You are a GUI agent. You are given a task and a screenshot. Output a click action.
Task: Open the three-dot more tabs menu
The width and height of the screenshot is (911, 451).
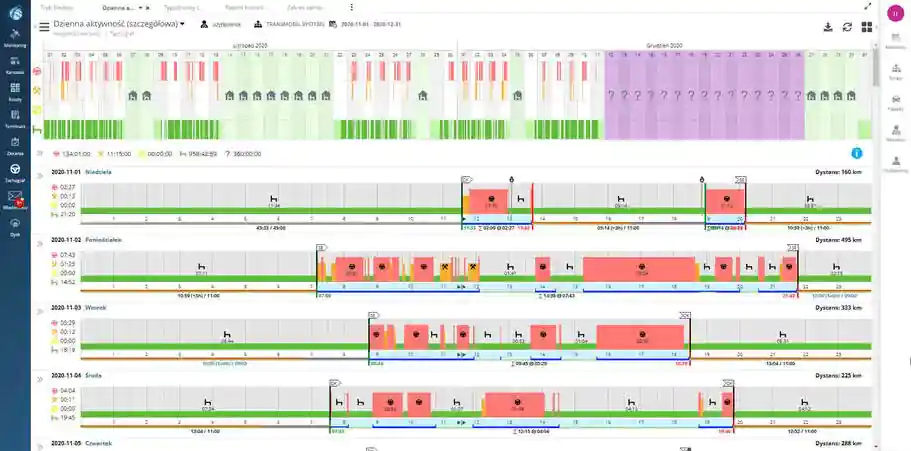click(x=351, y=8)
